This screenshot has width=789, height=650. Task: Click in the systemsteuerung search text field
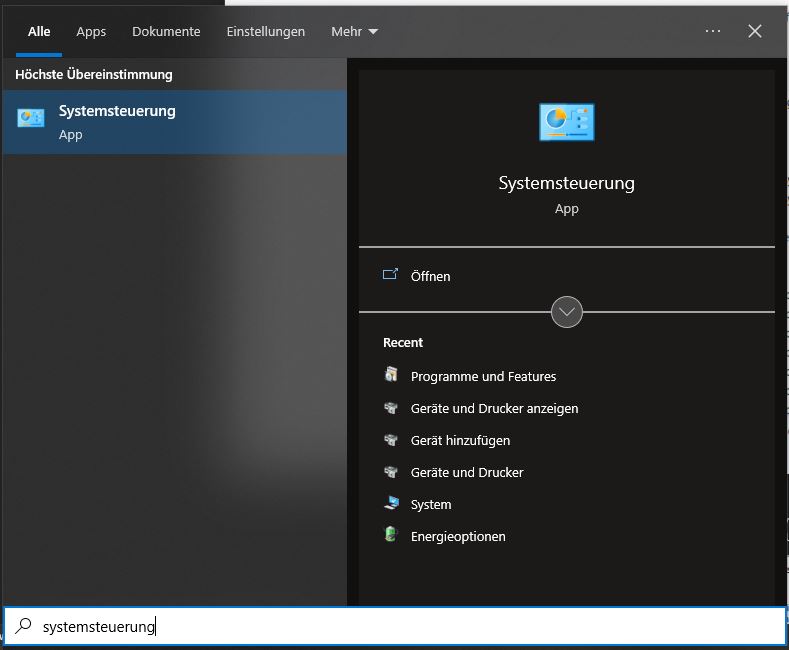400,627
